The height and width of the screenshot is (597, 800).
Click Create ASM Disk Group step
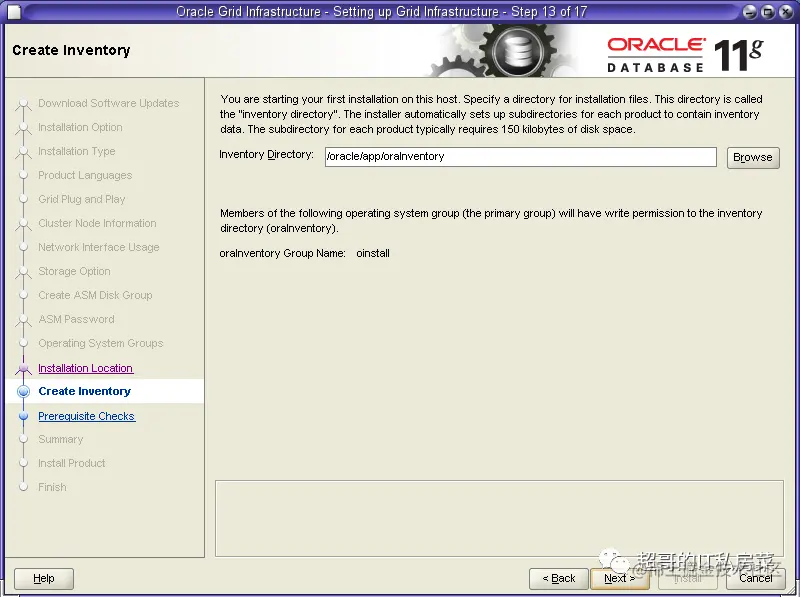tap(95, 295)
